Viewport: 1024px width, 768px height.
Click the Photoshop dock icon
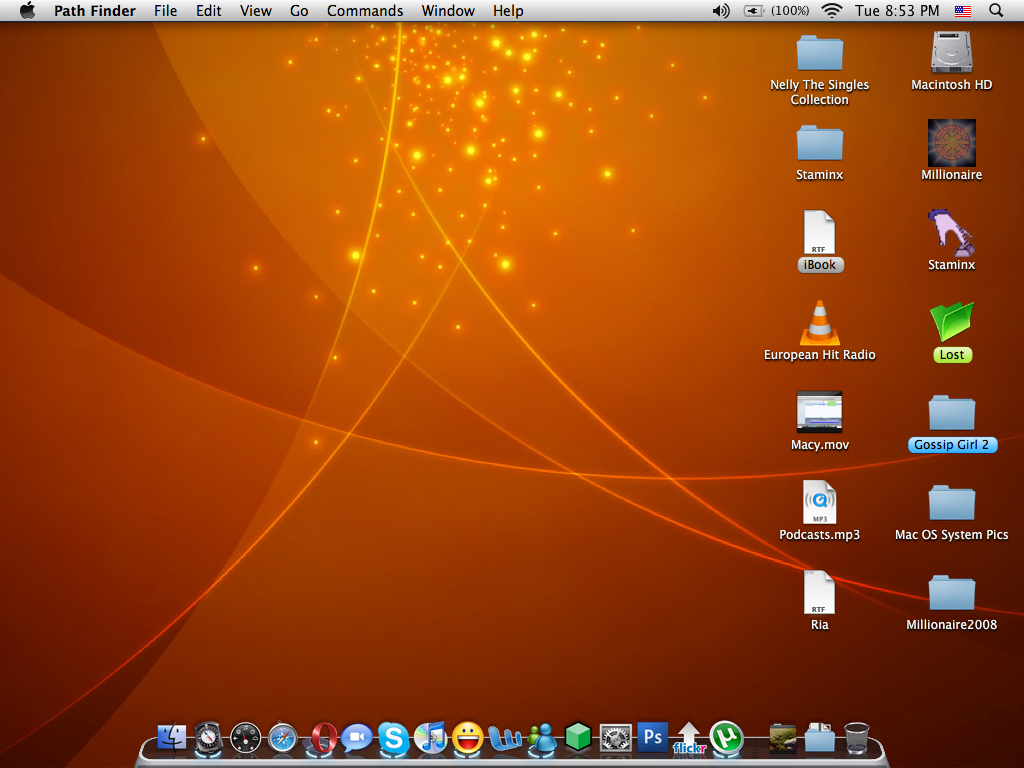click(652, 738)
